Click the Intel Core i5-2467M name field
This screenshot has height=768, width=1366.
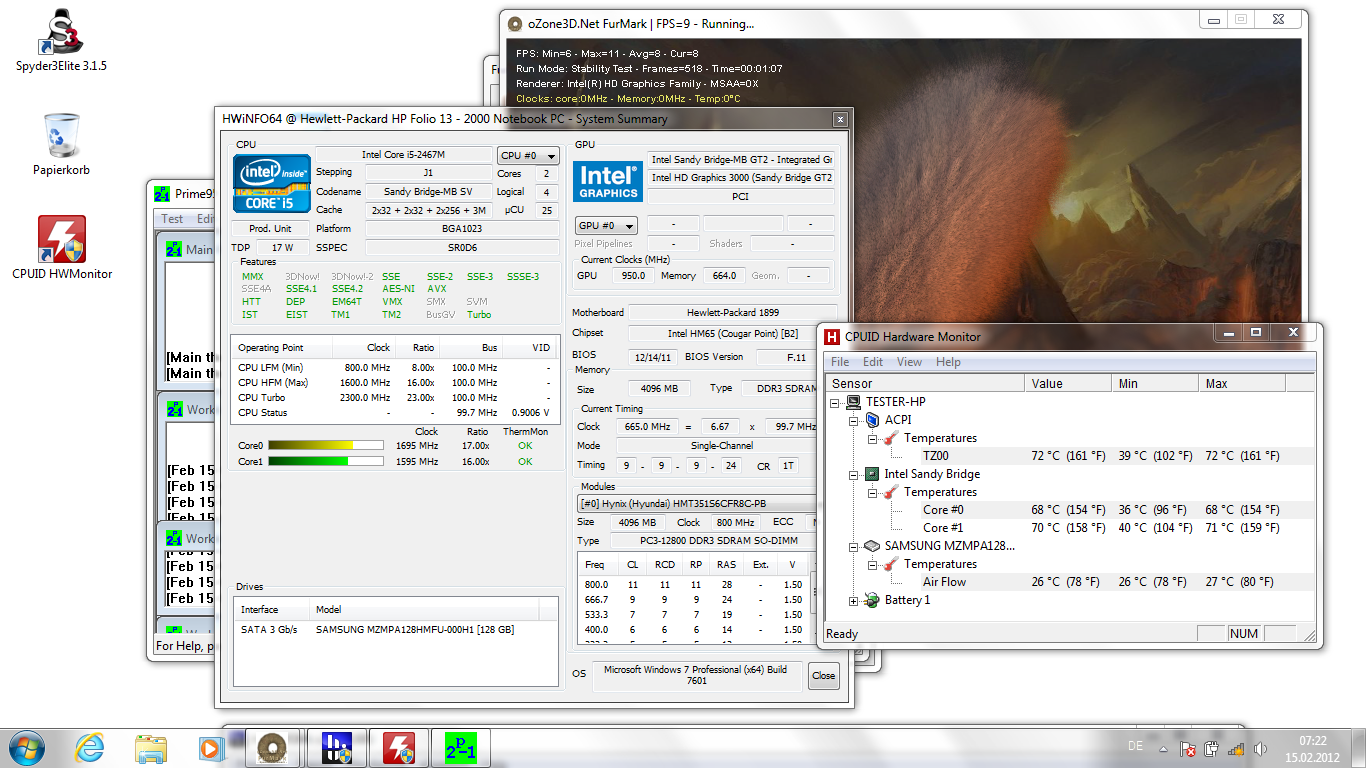(x=404, y=155)
